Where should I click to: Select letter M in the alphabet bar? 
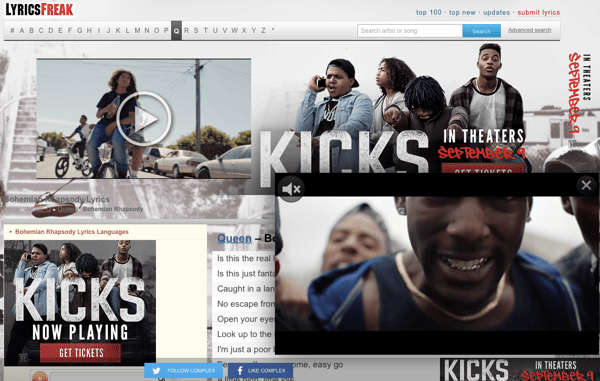(137, 30)
